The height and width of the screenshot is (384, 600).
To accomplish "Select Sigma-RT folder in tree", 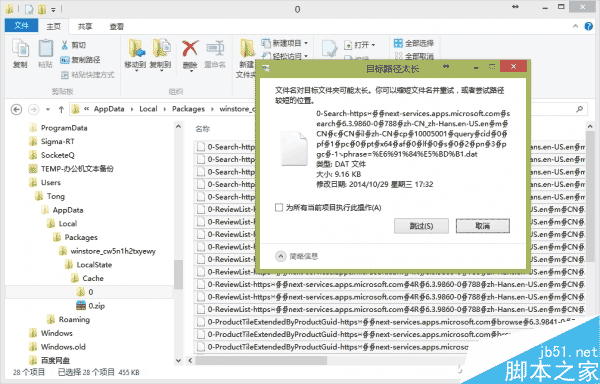I will (52, 142).
